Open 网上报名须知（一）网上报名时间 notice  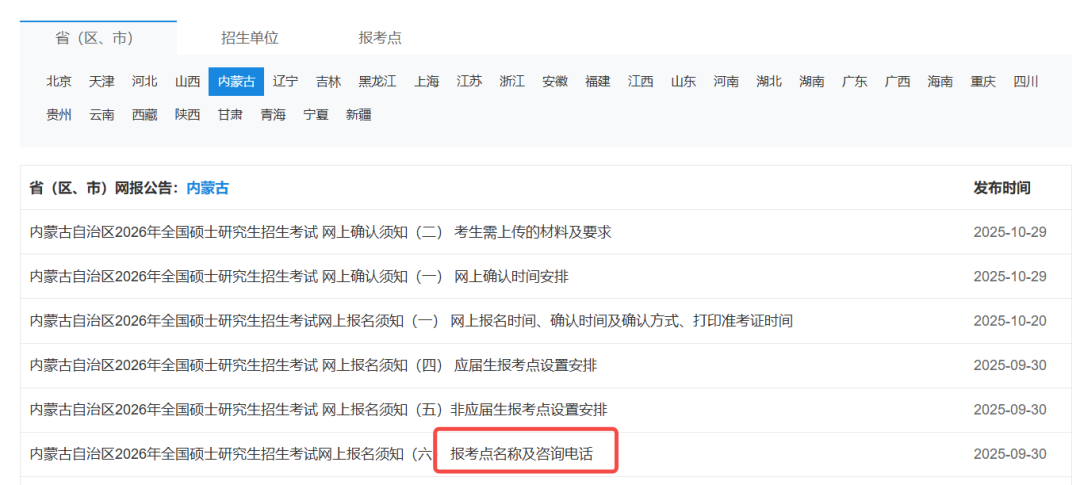click(x=410, y=321)
